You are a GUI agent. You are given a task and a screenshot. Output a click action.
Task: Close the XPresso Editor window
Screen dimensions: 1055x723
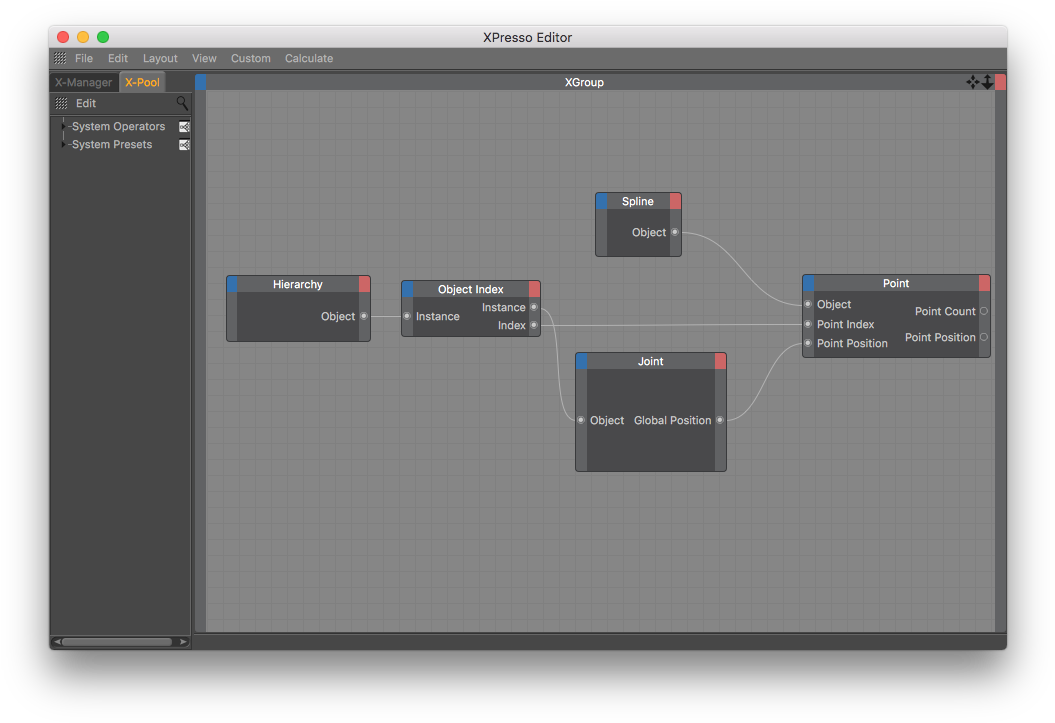(x=63, y=37)
